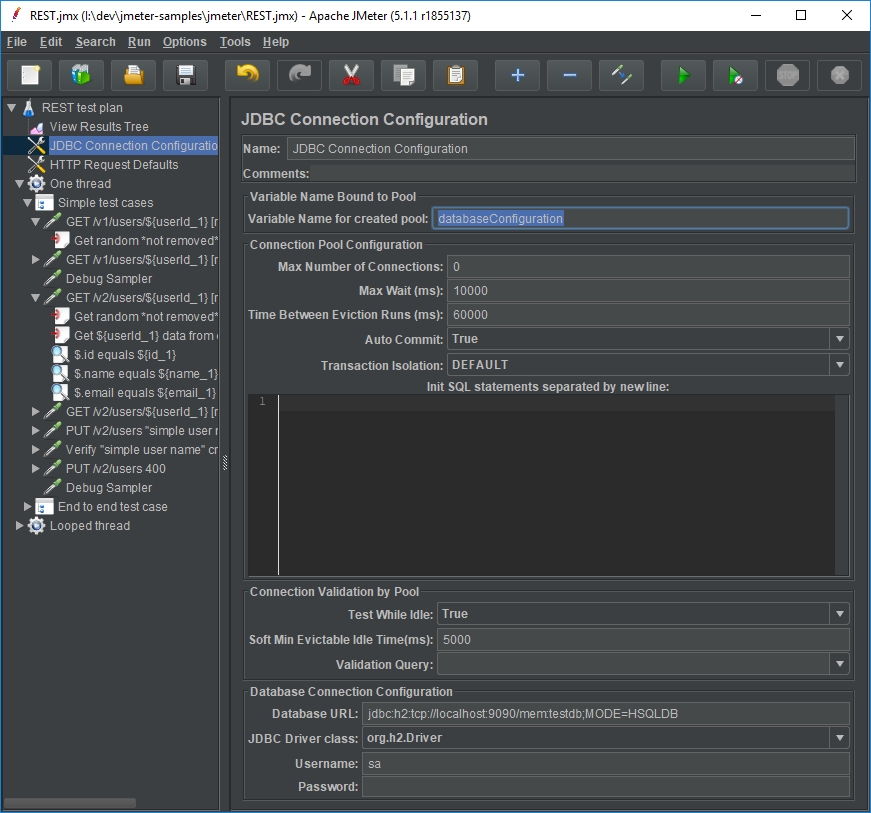Image resolution: width=871 pixels, height=813 pixels.
Task: Select $.email equals ${email_1} assertion
Action: click(145, 393)
